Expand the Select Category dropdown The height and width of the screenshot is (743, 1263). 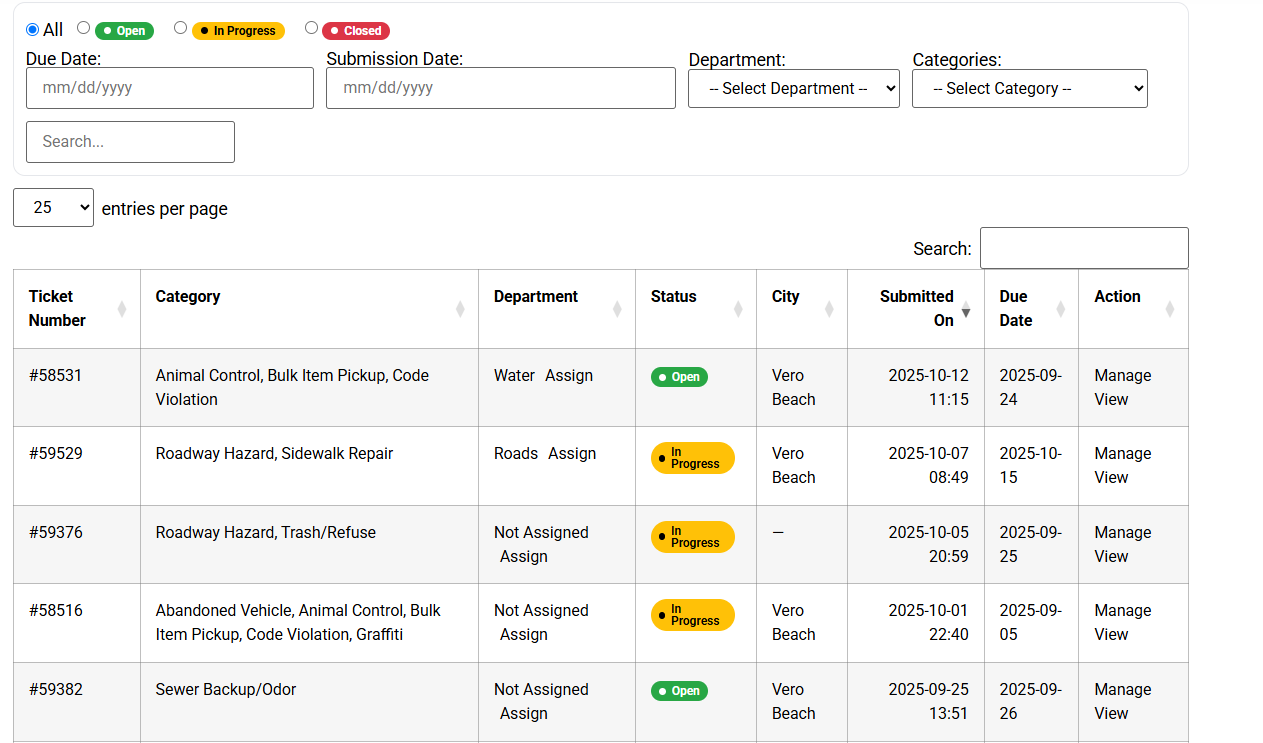tap(1029, 88)
